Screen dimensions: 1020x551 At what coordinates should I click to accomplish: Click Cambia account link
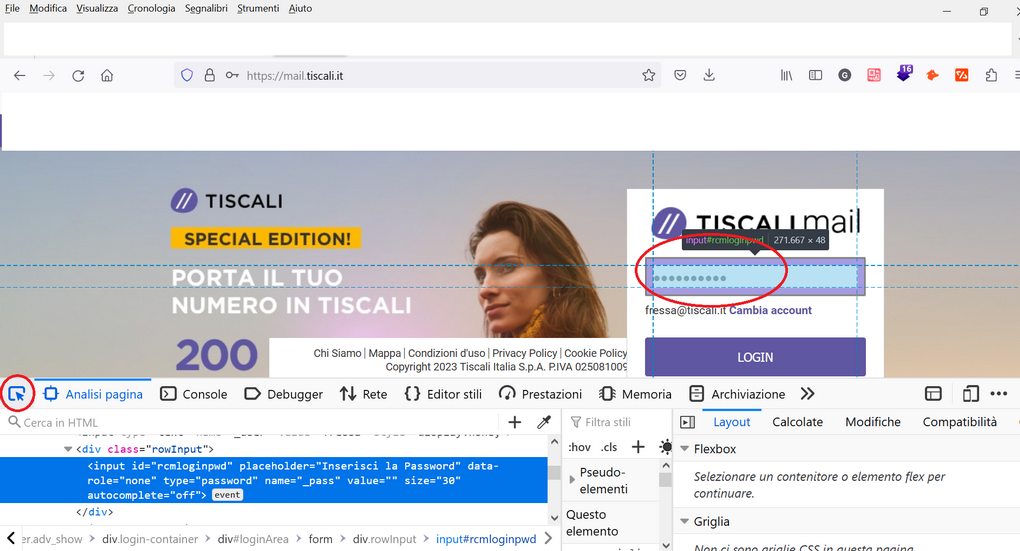pyautogui.click(x=770, y=310)
